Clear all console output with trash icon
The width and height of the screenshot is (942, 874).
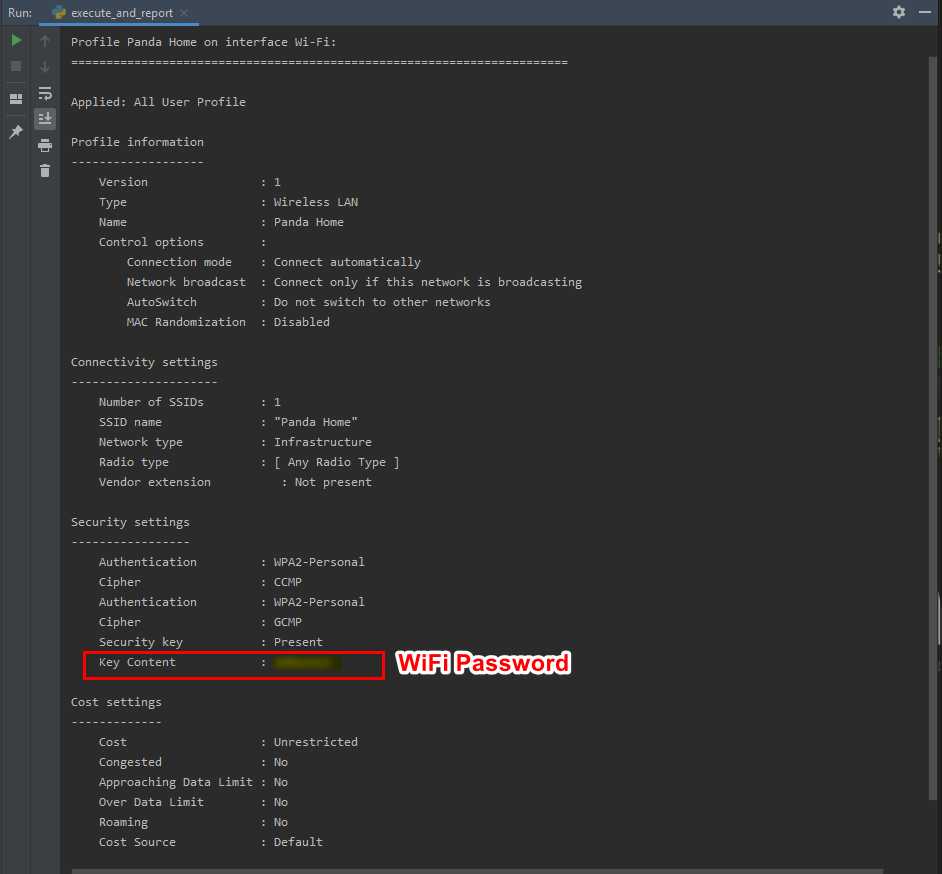click(45, 171)
